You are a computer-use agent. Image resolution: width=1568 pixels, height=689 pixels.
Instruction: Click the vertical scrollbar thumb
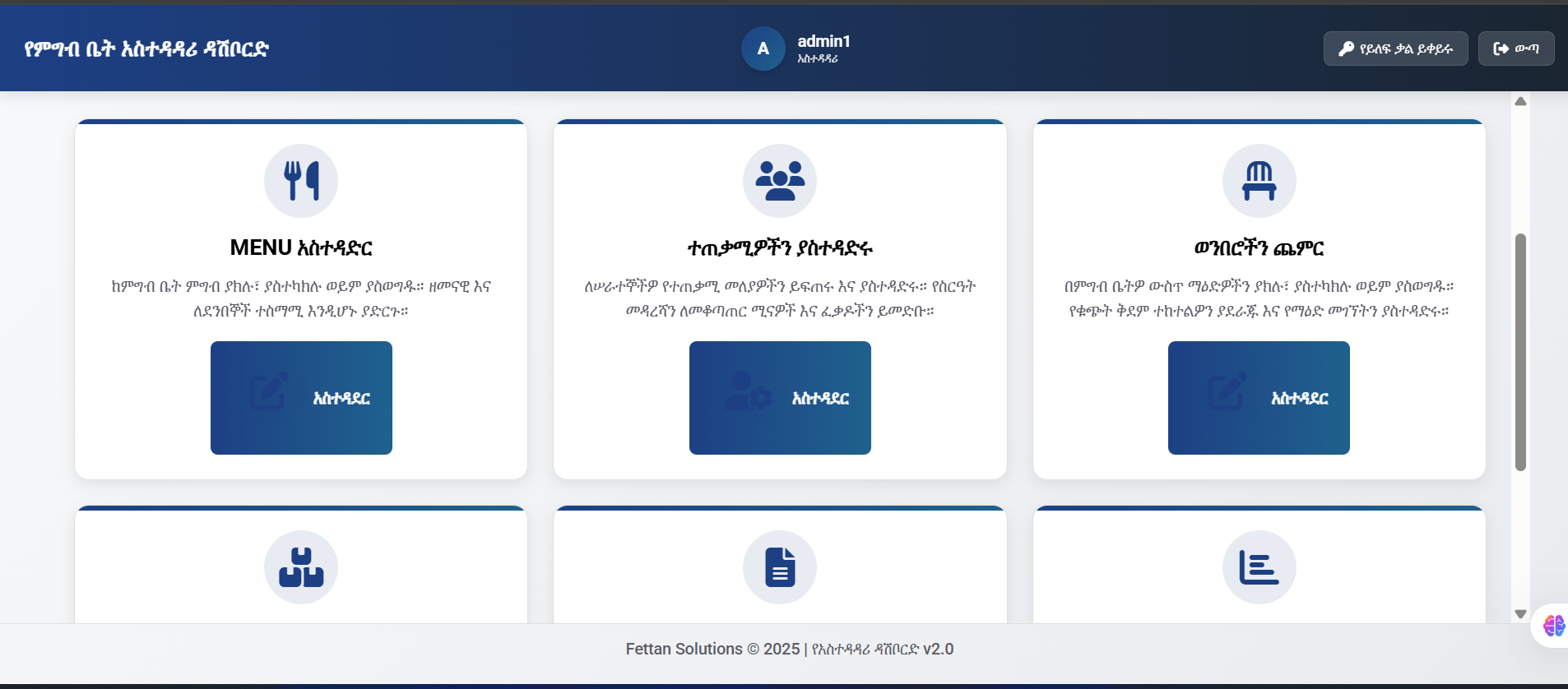[1520, 352]
